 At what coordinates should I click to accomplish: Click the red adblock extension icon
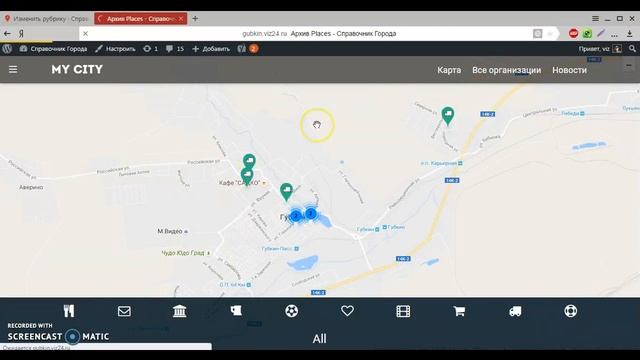coord(573,33)
